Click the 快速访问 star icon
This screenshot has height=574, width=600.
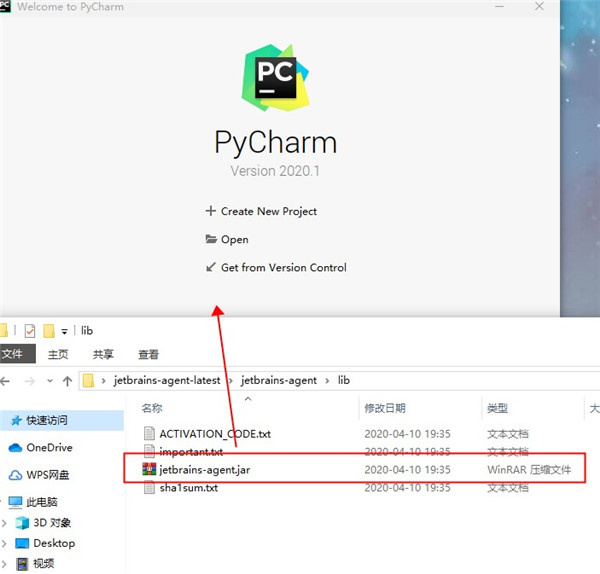(x=16, y=421)
